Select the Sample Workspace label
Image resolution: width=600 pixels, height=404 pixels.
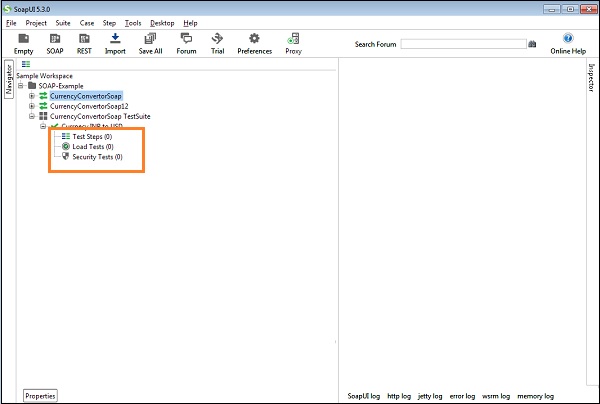pos(44,75)
